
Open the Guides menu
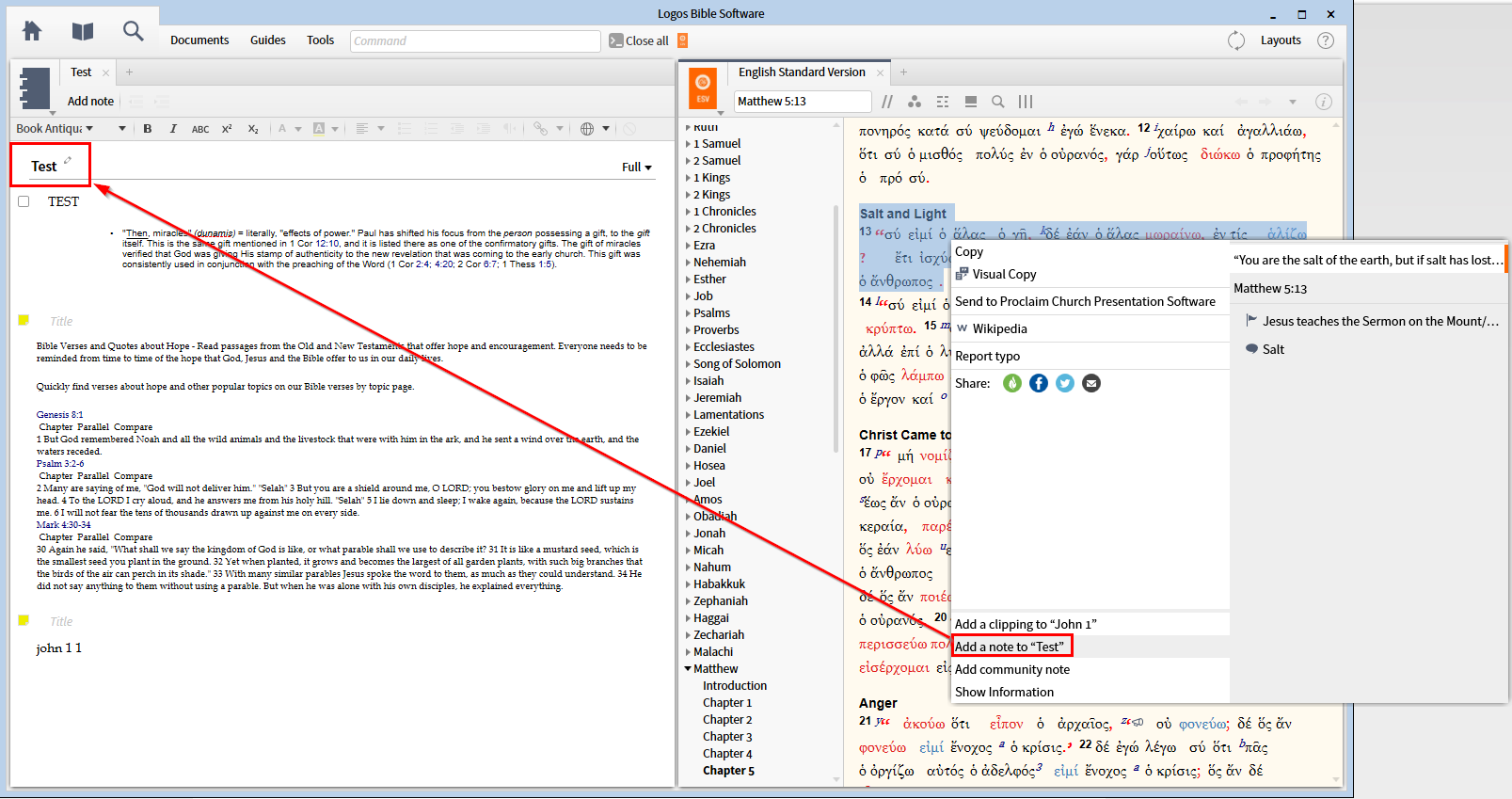tap(267, 40)
